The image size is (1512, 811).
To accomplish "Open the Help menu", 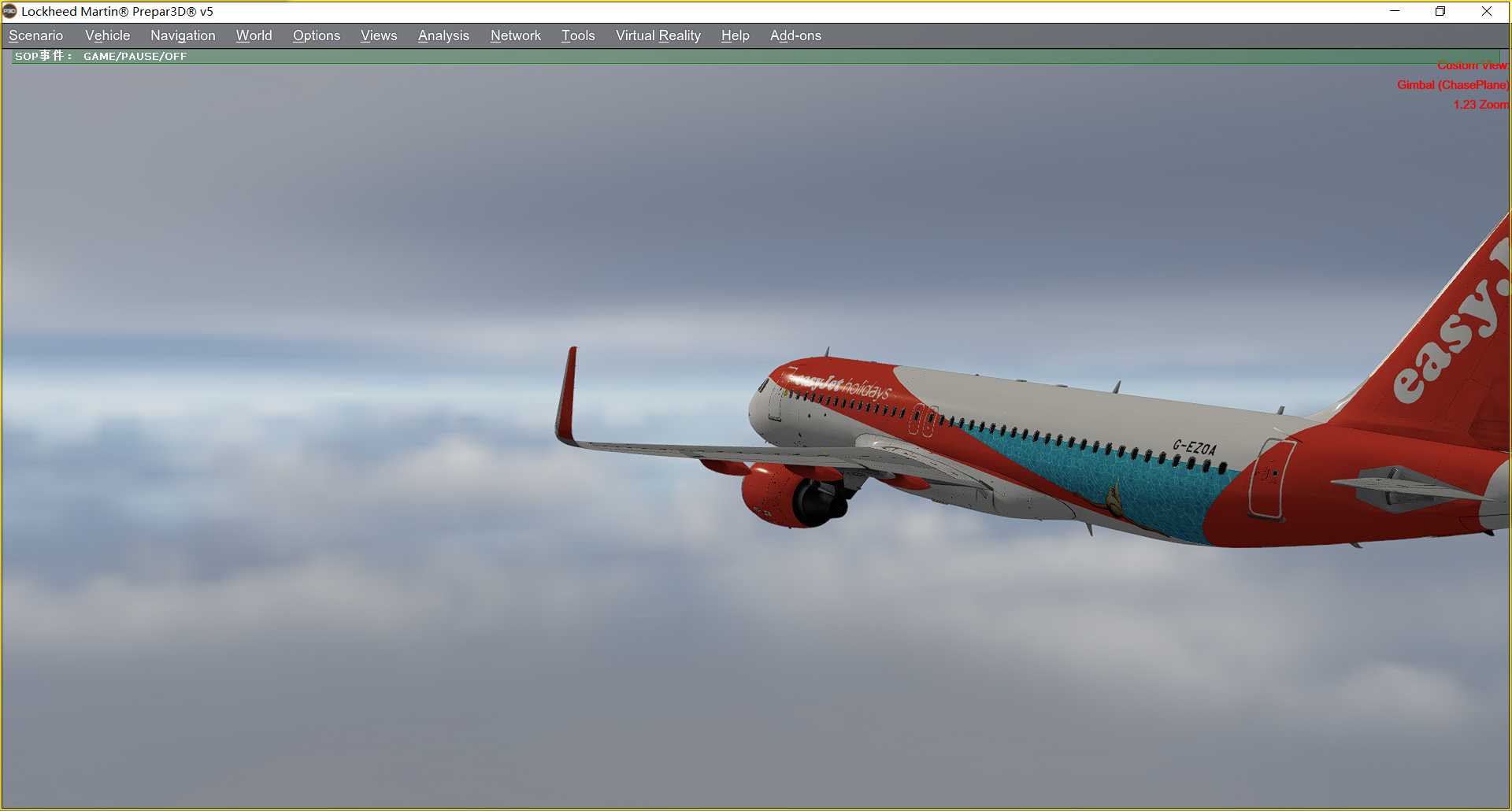I will pyautogui.click(x=735, y=35).
